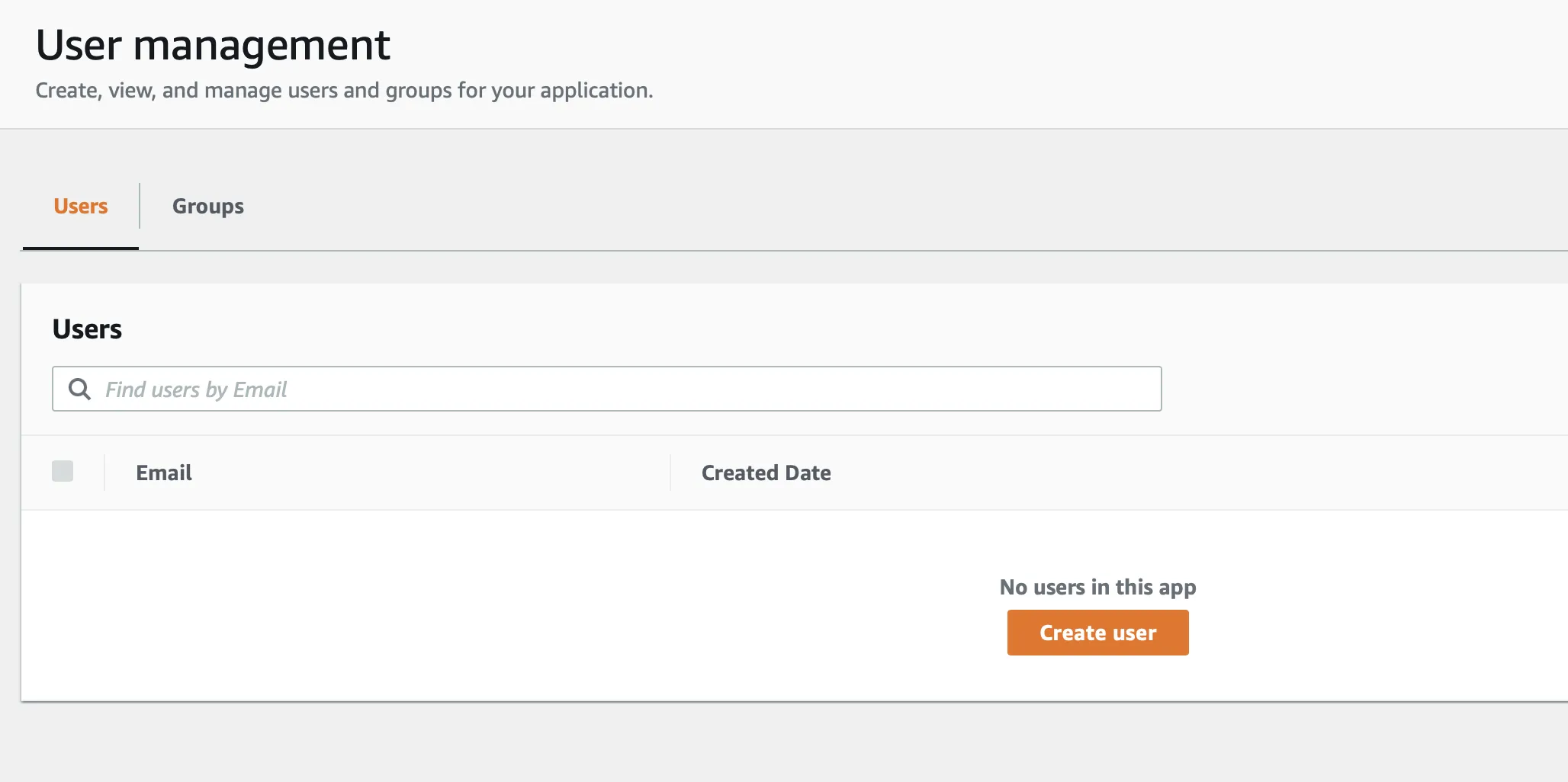The width and height of the screenshot is (1568, 782).
Task: Click the word Date in Created Date header
Action: click(x=808, y=473)
